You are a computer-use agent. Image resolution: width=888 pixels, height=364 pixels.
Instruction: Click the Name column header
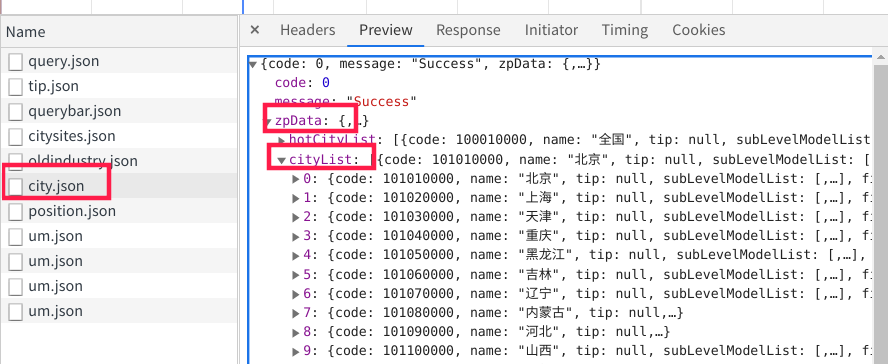coord(119,32)
